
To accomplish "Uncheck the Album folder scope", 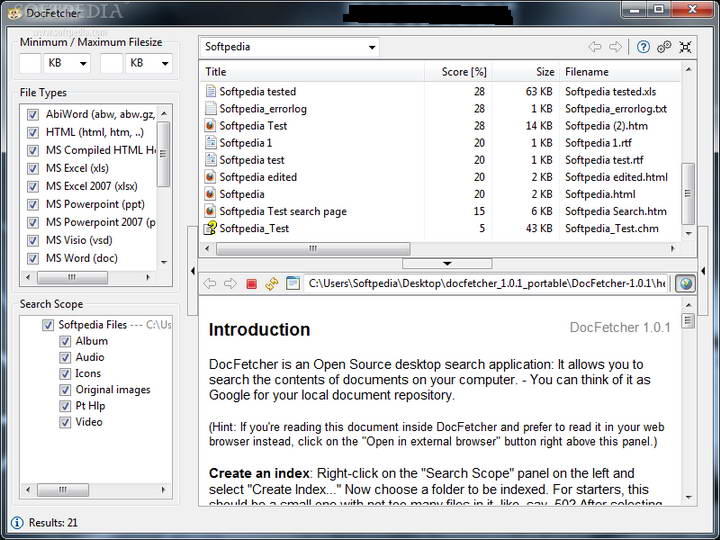I will tap(65, 341).
